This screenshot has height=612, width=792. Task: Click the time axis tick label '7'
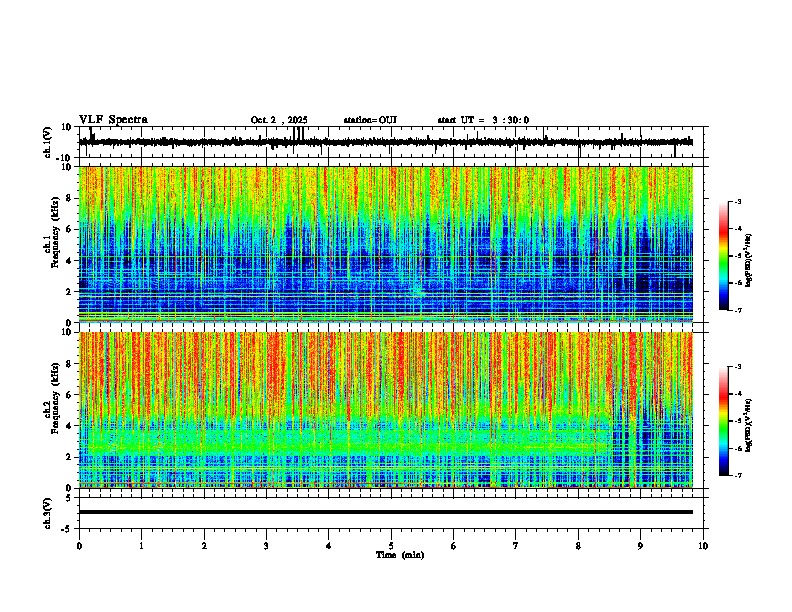(516, 546)
